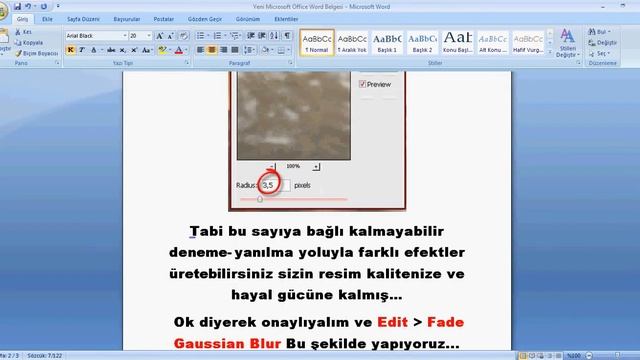This screenshot has height=360, width=640.
Task: Open the Görünüm ribbon tab
Action: coord(248,19)
